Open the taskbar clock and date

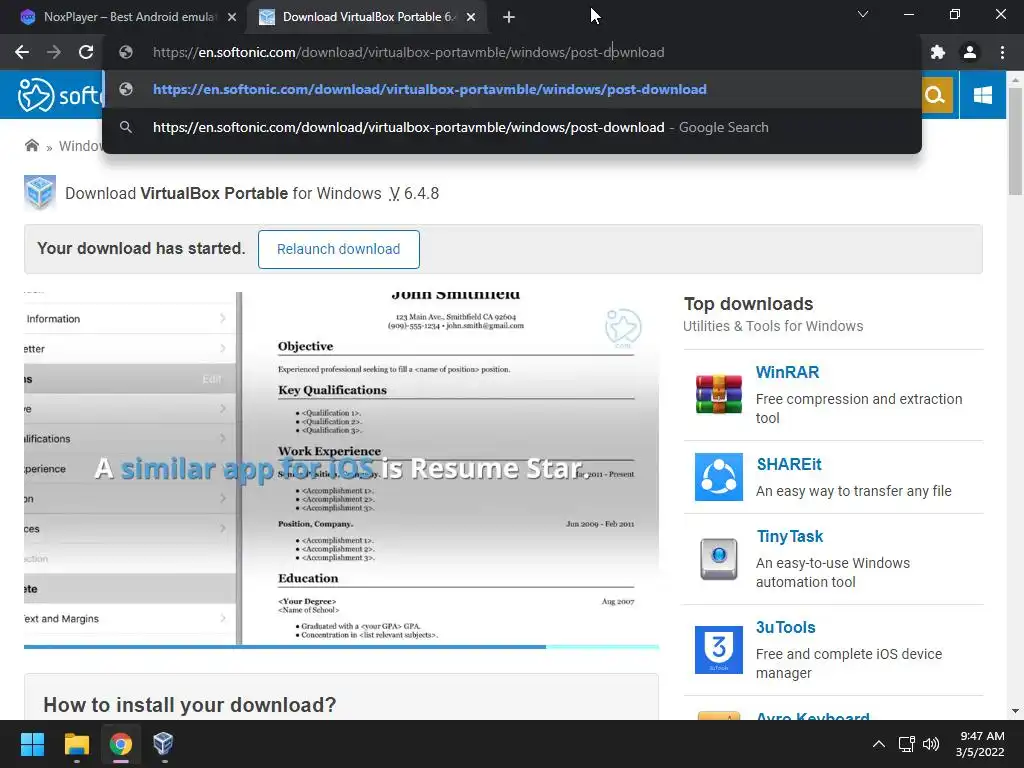pos(980,744)
